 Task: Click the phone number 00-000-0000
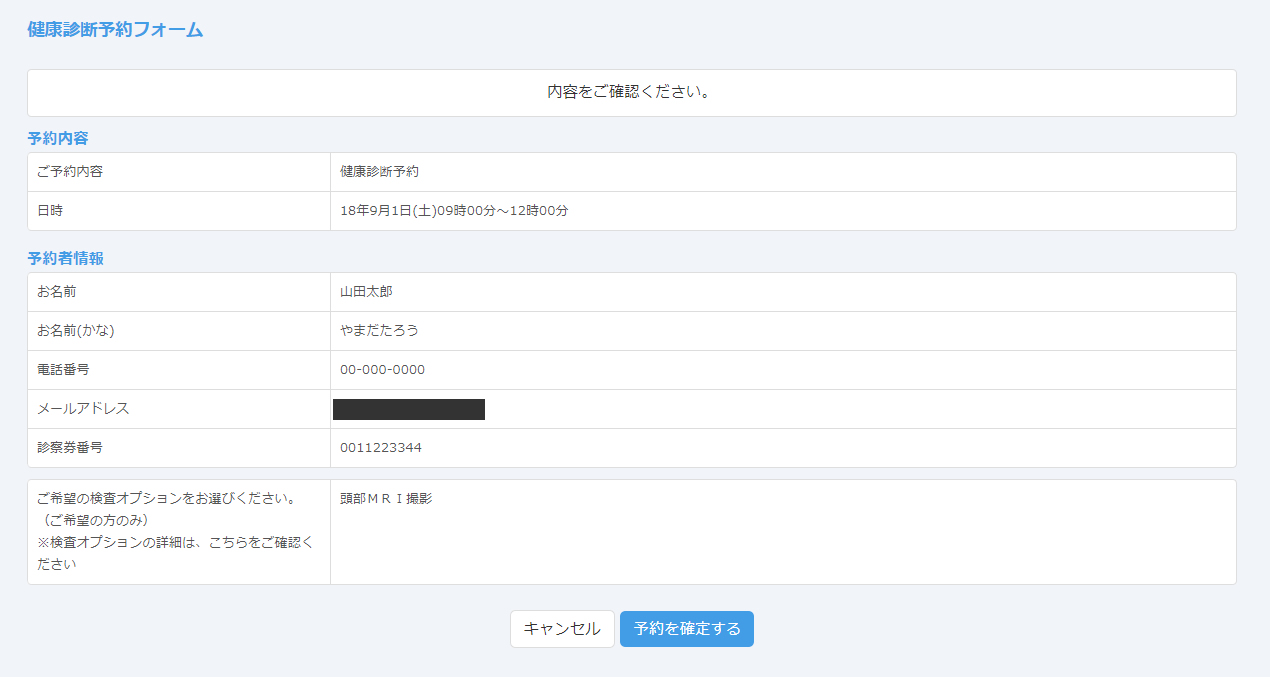tap(382, 370)
